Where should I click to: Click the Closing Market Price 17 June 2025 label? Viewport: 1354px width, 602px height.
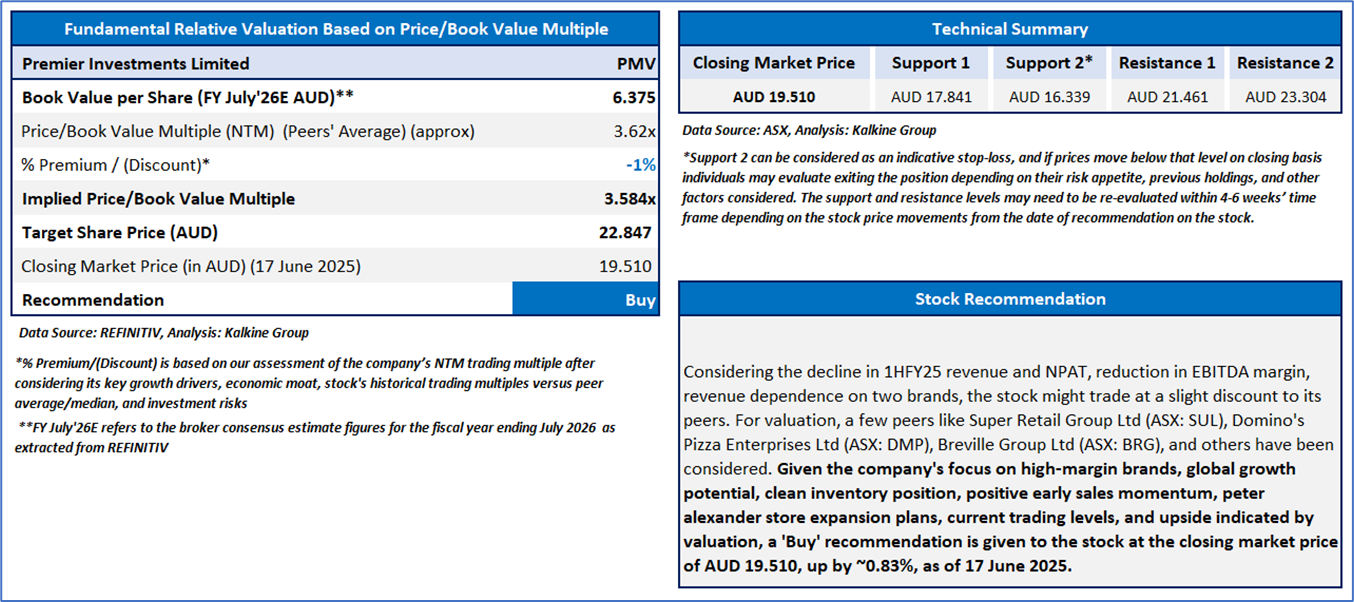[191, 267]
